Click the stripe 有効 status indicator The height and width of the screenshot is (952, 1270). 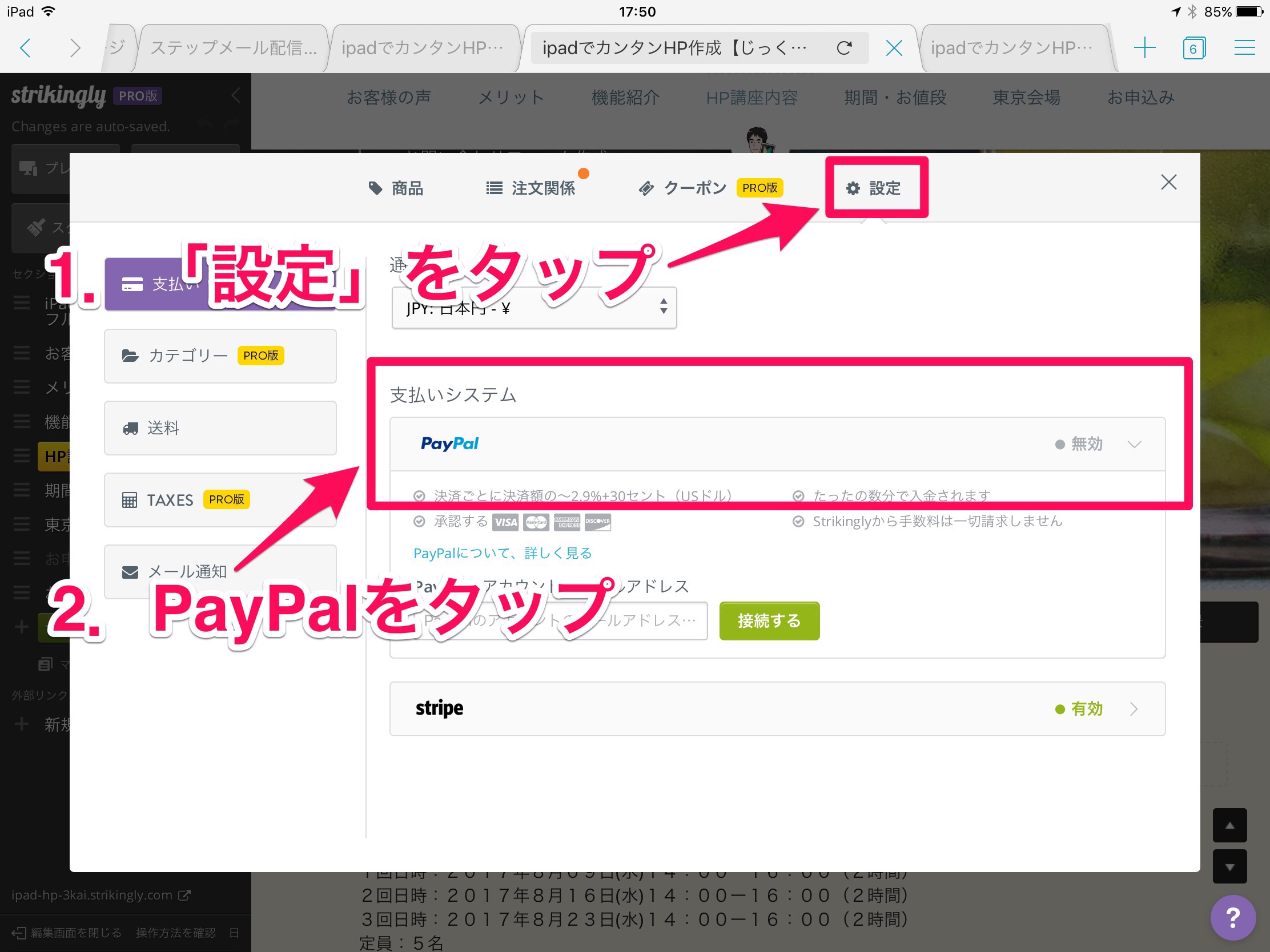click(1079, 709)
